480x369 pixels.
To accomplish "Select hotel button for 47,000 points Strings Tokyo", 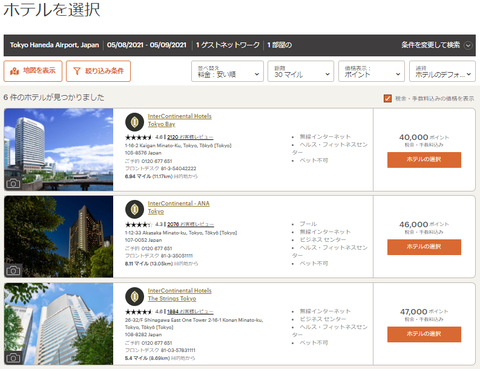I will (424, 334).
